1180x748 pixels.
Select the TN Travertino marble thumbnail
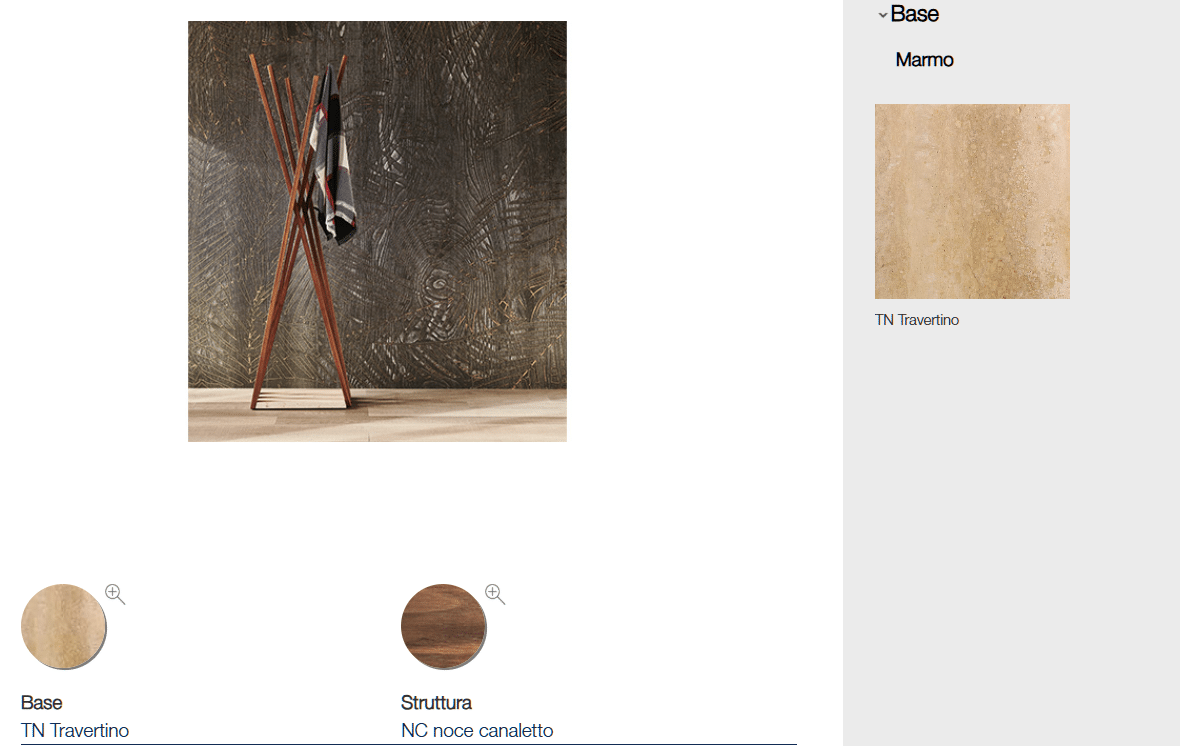pos(972,201)
